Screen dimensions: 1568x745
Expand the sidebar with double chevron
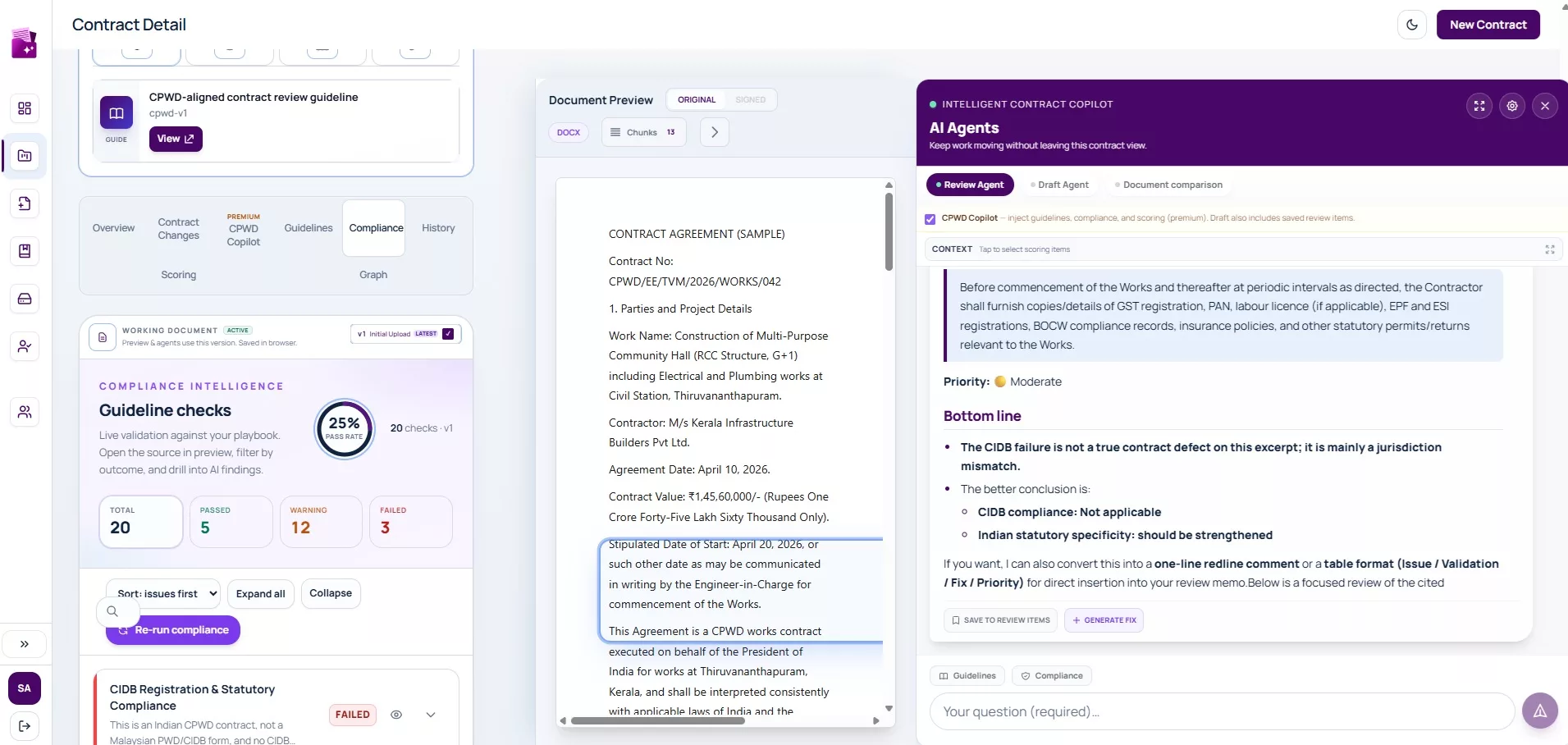25,644
